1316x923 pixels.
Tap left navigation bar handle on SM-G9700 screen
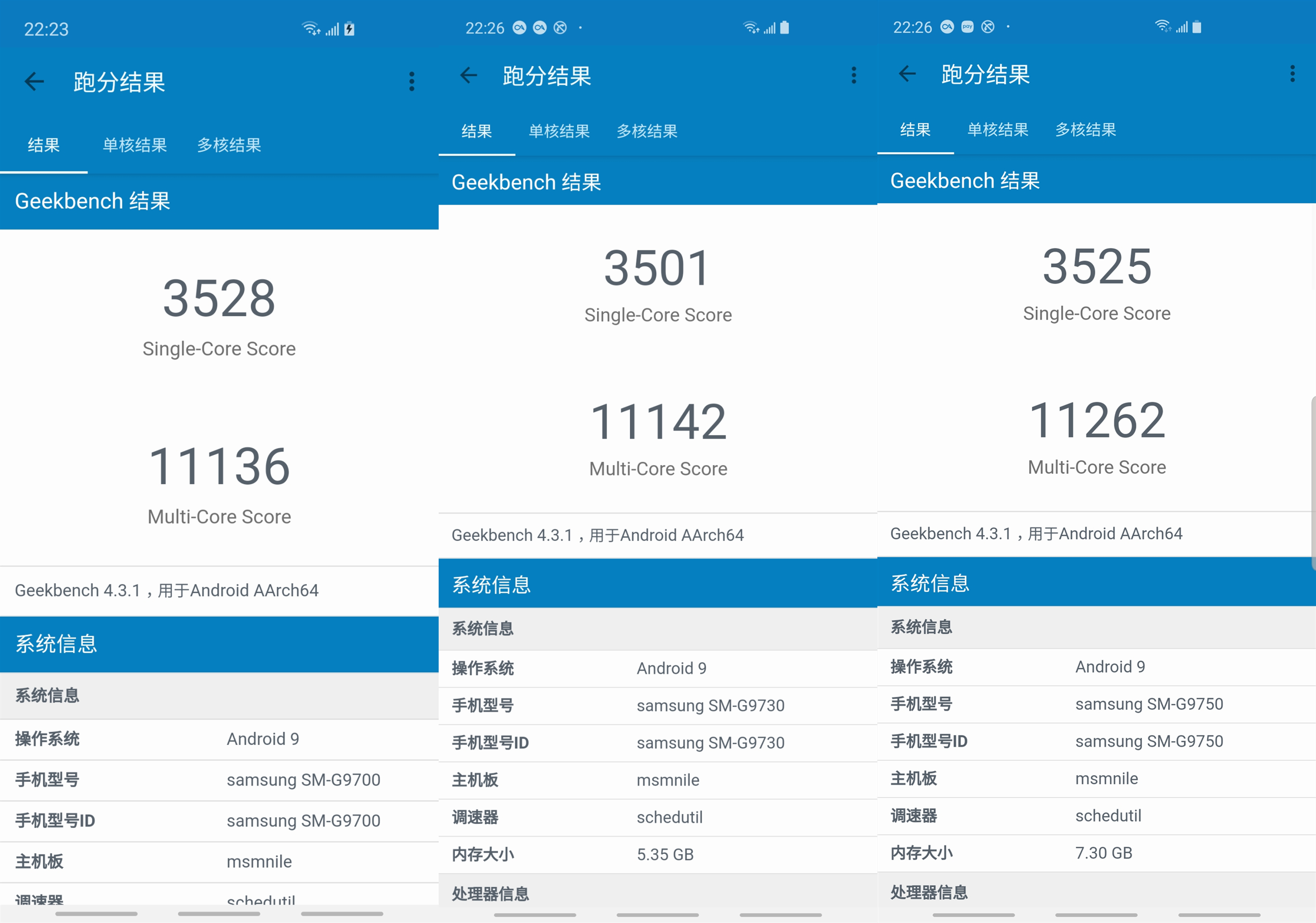(x=96, y=914)
